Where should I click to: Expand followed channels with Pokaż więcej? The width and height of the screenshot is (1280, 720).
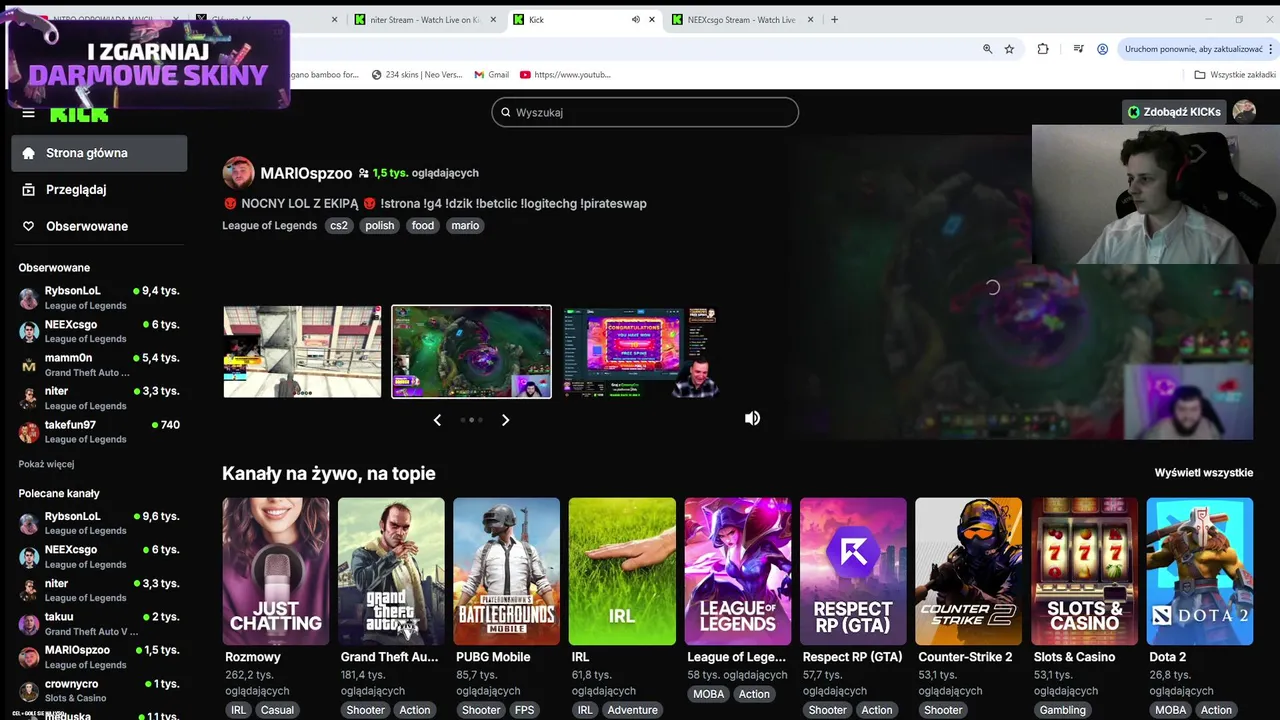(x=46, y=464)
